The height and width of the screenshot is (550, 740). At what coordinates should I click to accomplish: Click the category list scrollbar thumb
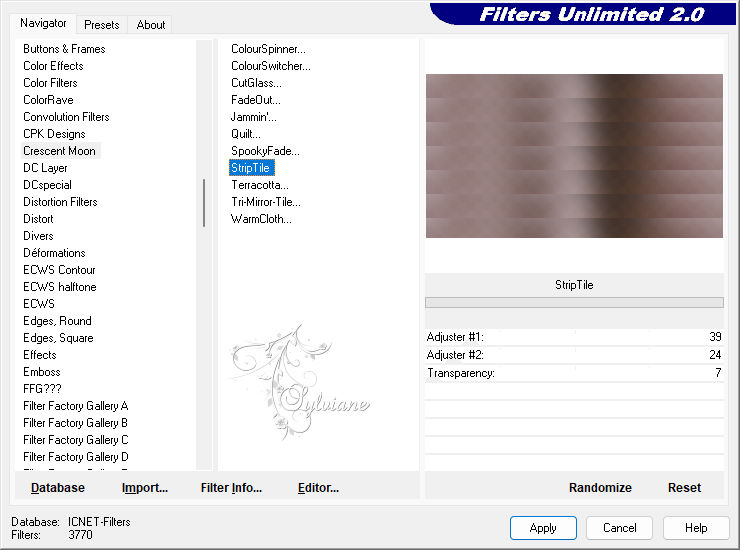point(204,203)
